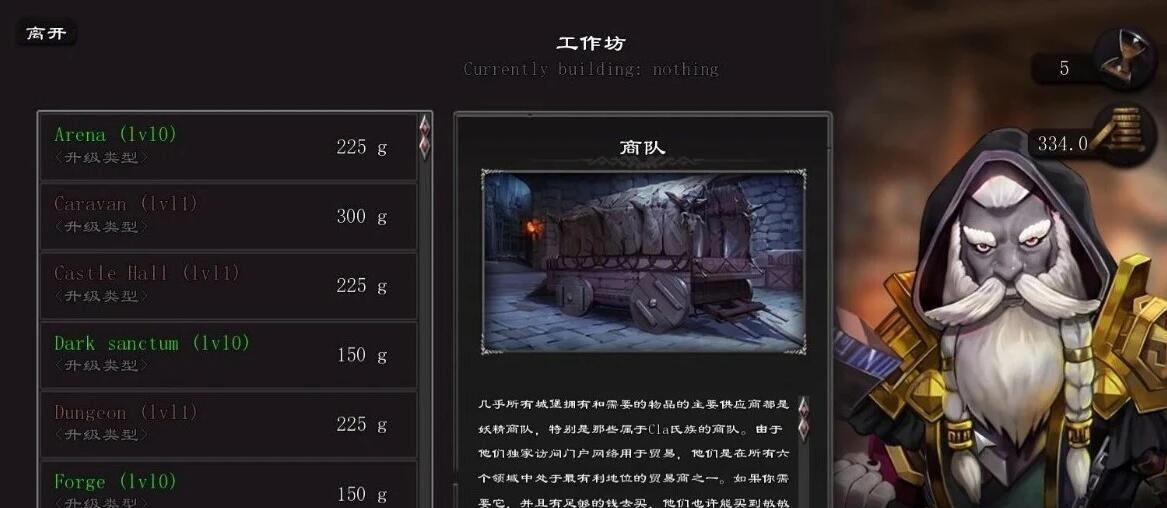1167x508 pixels.
Task: Select the Castle Hall (lvl1) entry
Action: coord(228,285)
